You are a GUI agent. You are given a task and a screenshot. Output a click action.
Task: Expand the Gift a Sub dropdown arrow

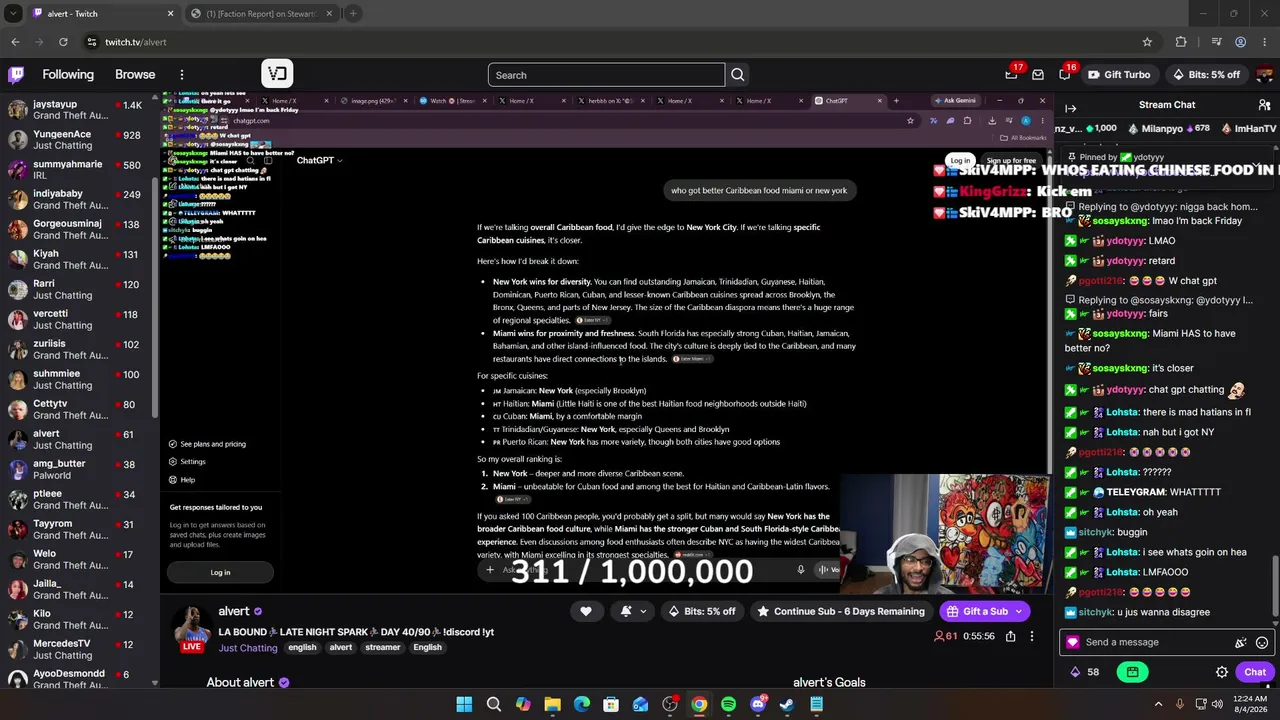click(x=1019, y=611)
